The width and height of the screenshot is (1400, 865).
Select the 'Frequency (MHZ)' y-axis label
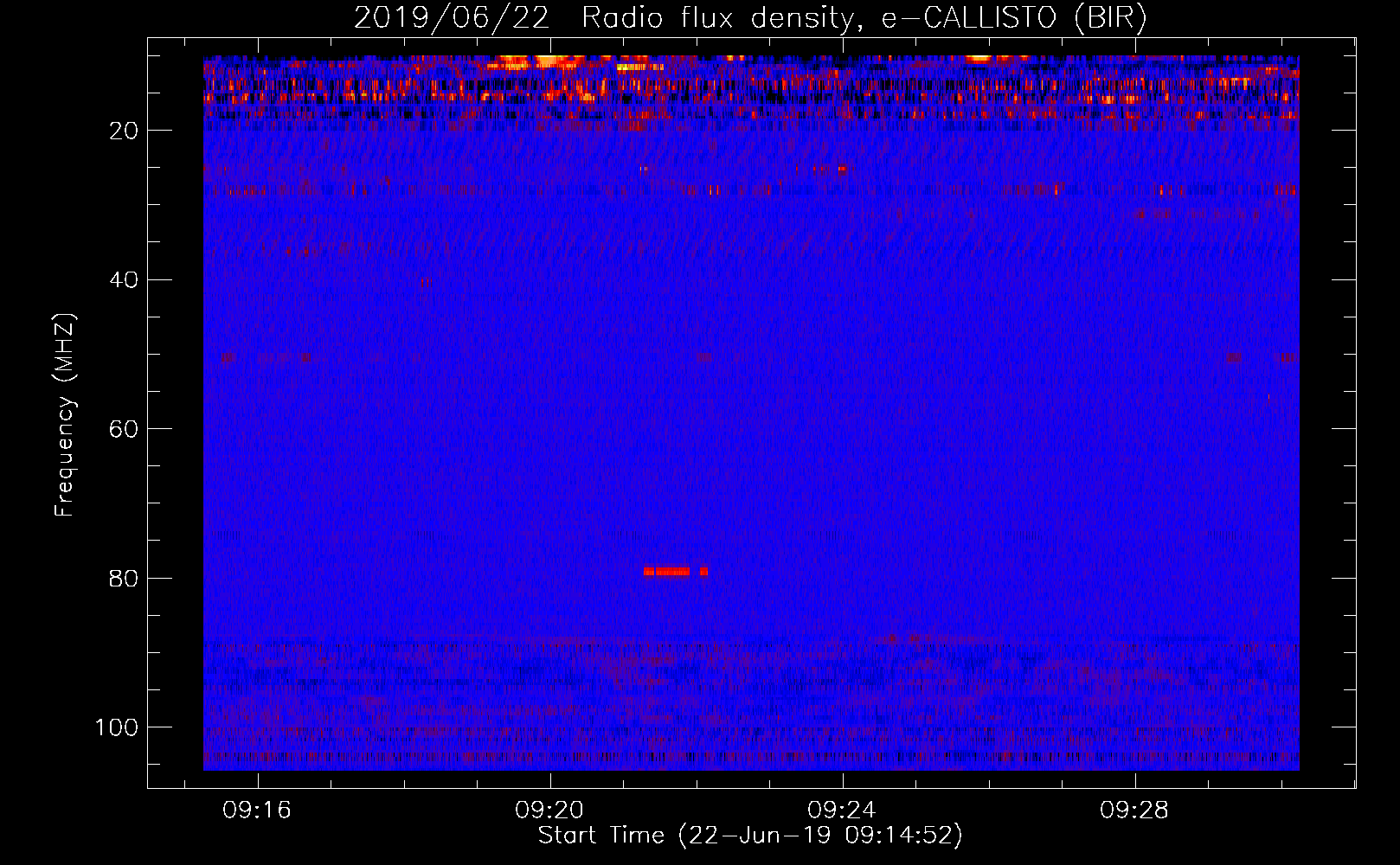(x=65, y=415)
